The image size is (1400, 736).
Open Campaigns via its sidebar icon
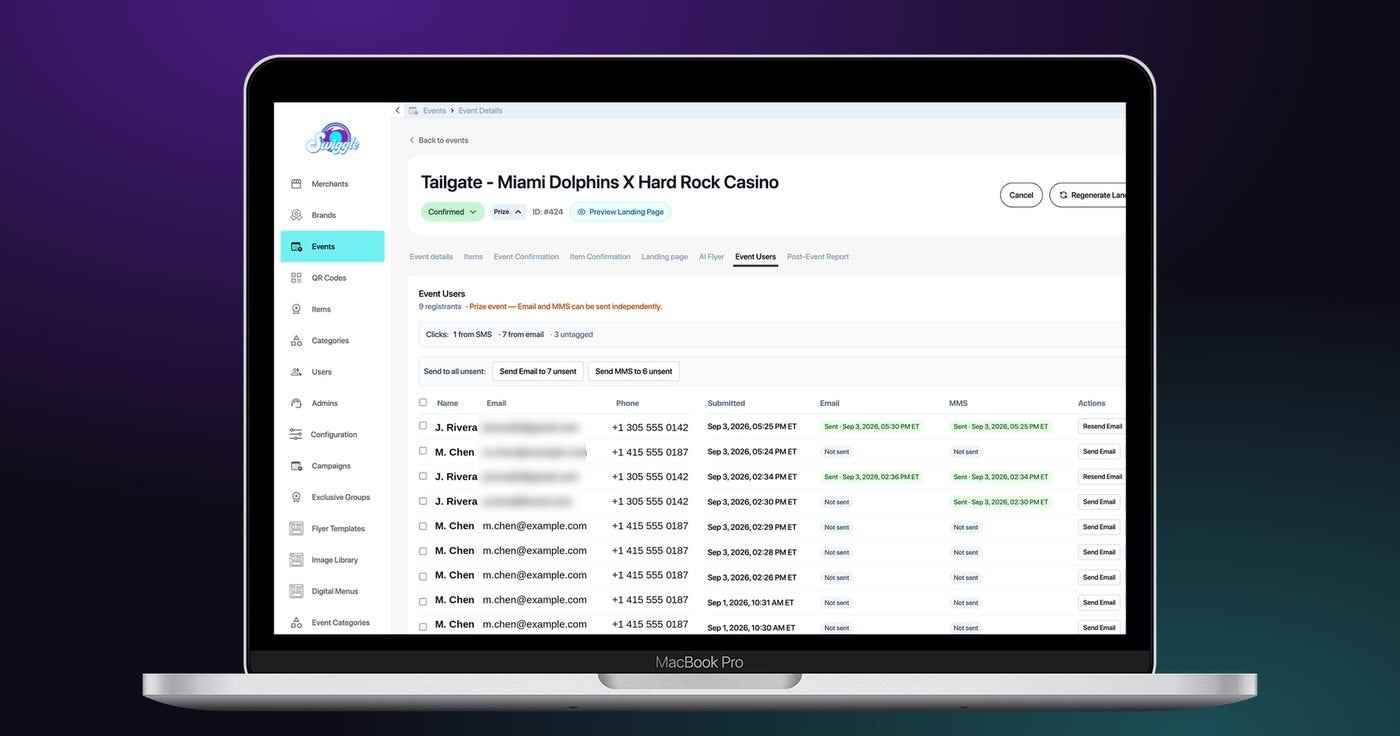(296, 466)
